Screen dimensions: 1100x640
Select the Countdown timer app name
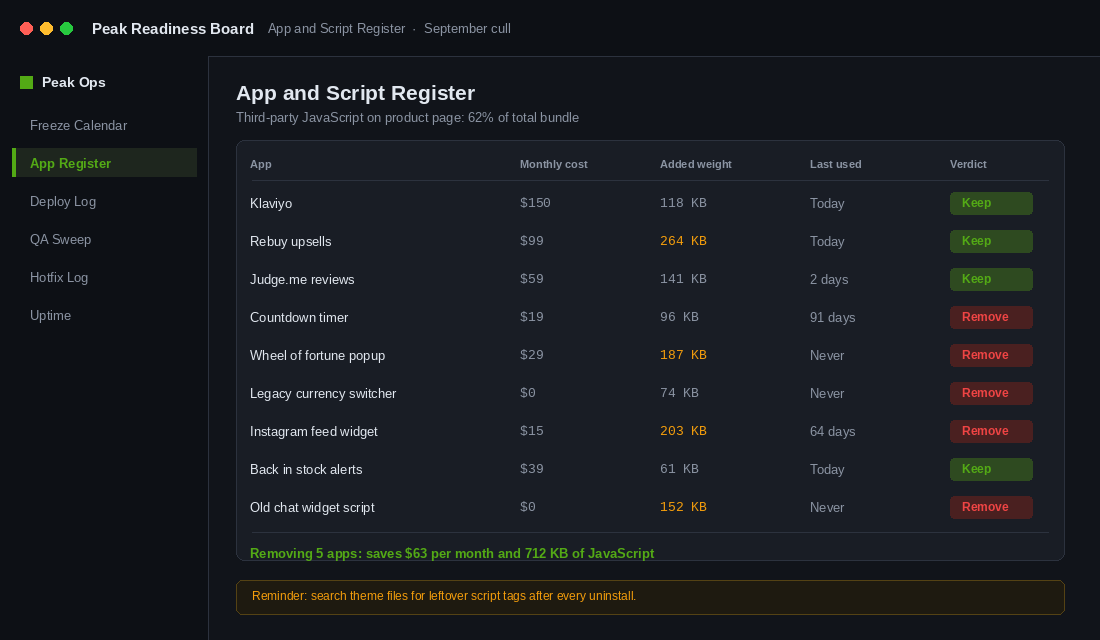coord(299,317)
